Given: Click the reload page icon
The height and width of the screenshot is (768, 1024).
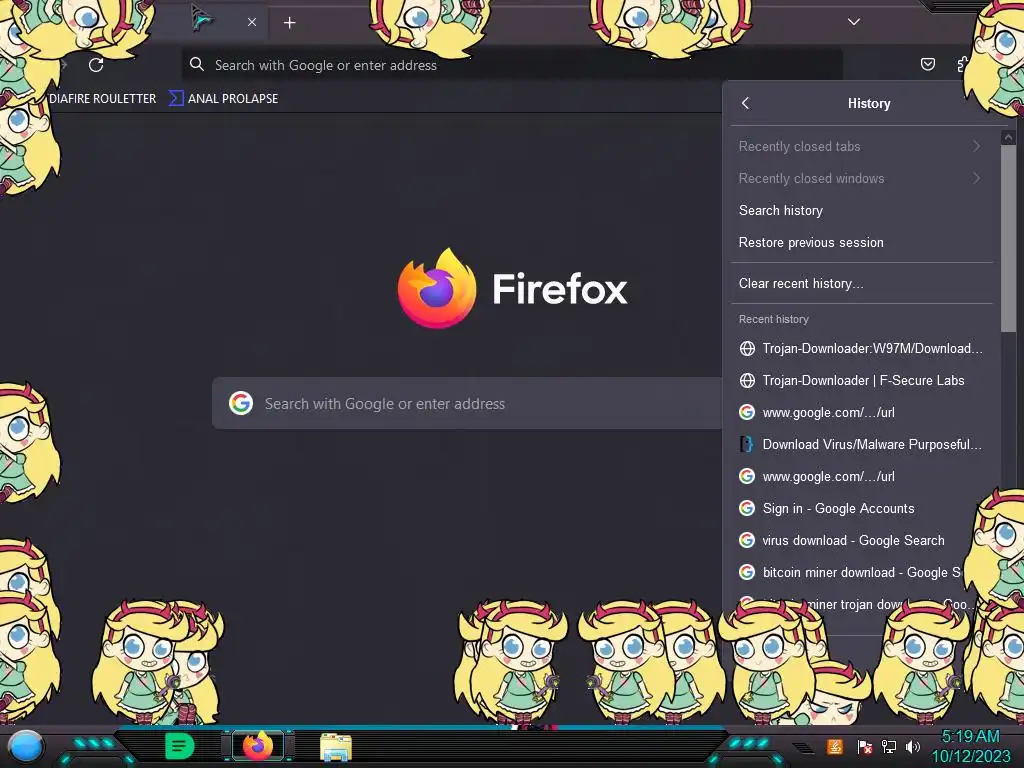Looking at the screenshot, I should tap(96, 65).
